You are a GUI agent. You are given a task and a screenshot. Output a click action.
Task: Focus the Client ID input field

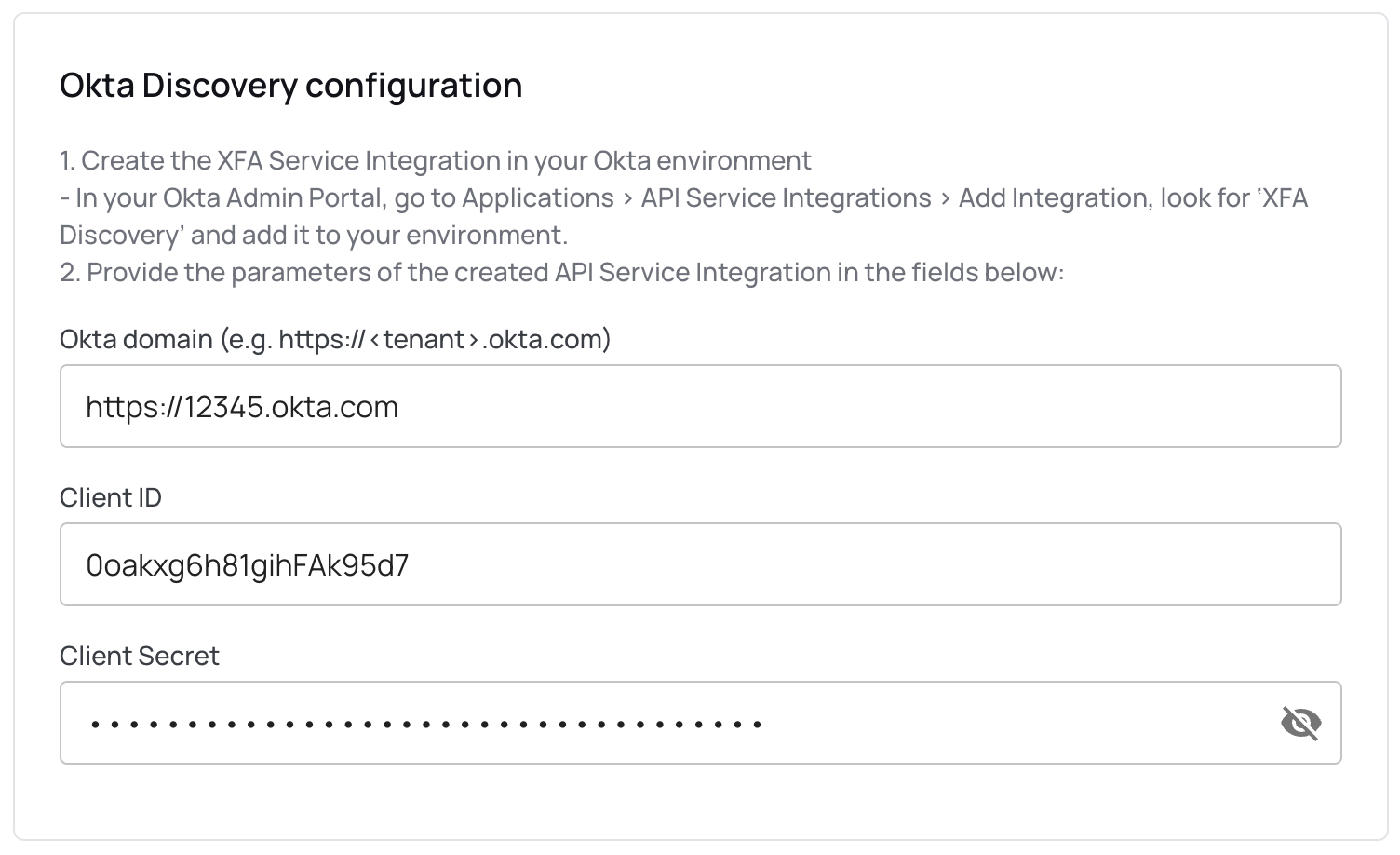(x=700, y=564)
